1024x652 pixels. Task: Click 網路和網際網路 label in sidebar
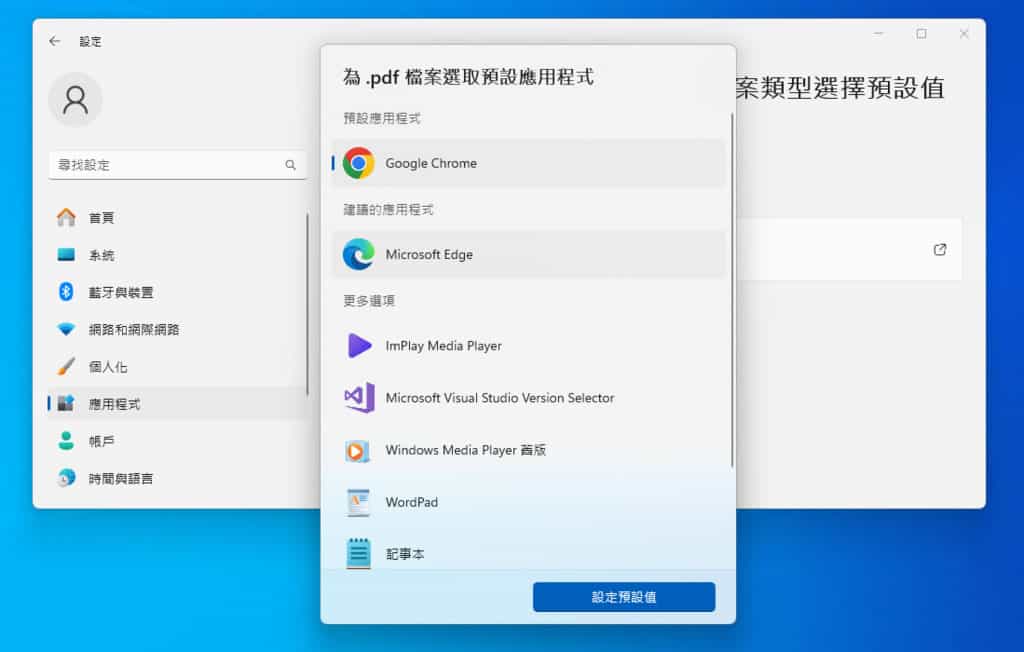tap(134, 329)
